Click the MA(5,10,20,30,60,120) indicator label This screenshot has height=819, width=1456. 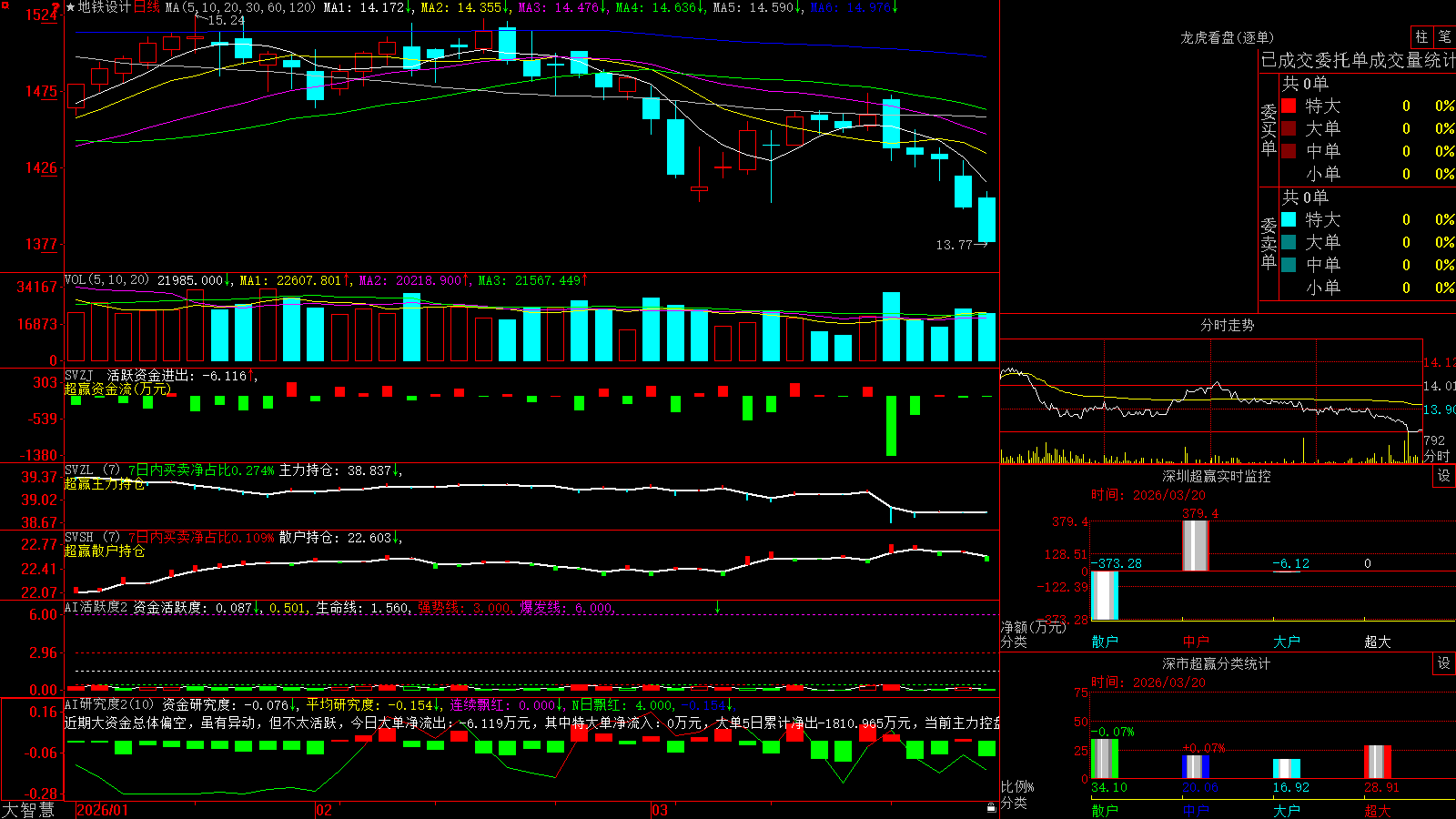click(241, 7)
